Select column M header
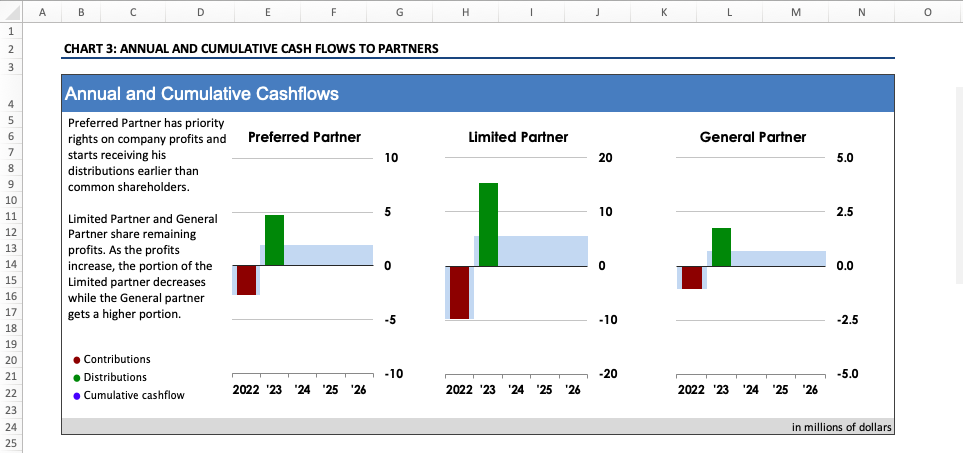The height and width of the screenshot is (453, 963). pos(796,12)
